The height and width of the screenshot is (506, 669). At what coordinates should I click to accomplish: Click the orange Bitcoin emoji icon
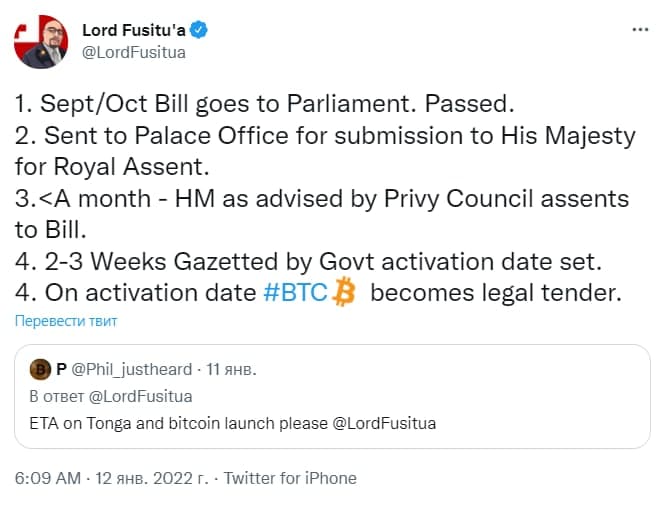343,292
